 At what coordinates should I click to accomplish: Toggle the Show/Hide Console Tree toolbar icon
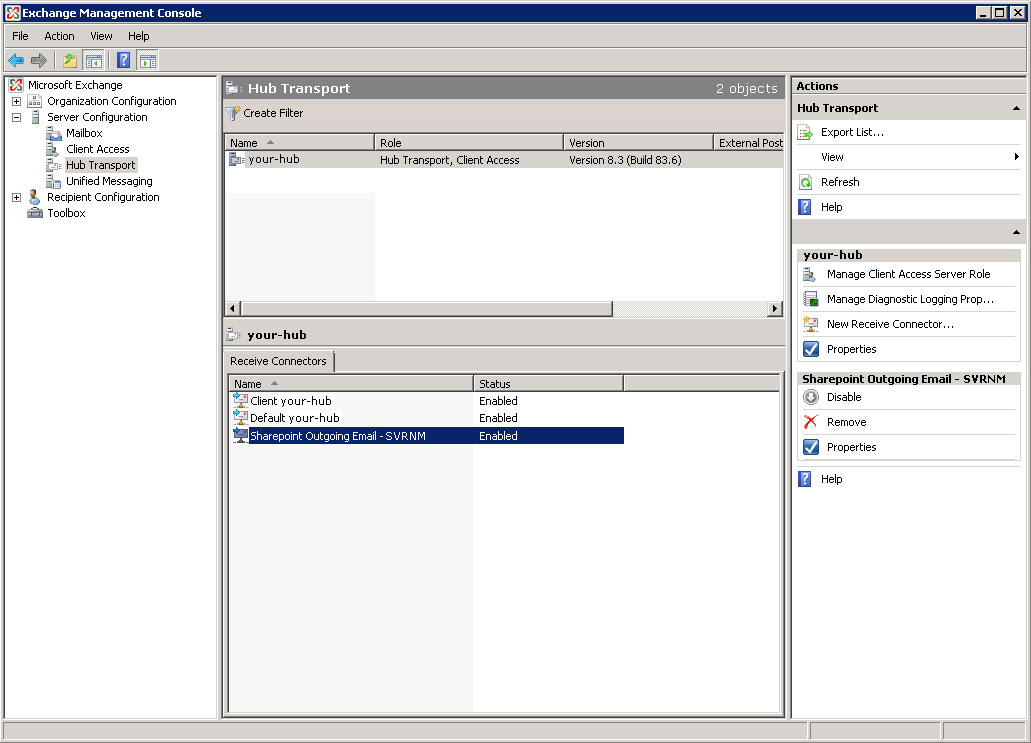click(x=94, y=61)
